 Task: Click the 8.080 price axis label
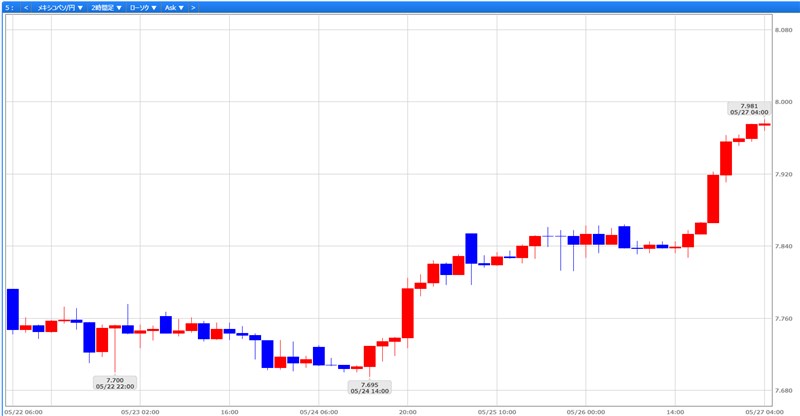tap(783, 30)
